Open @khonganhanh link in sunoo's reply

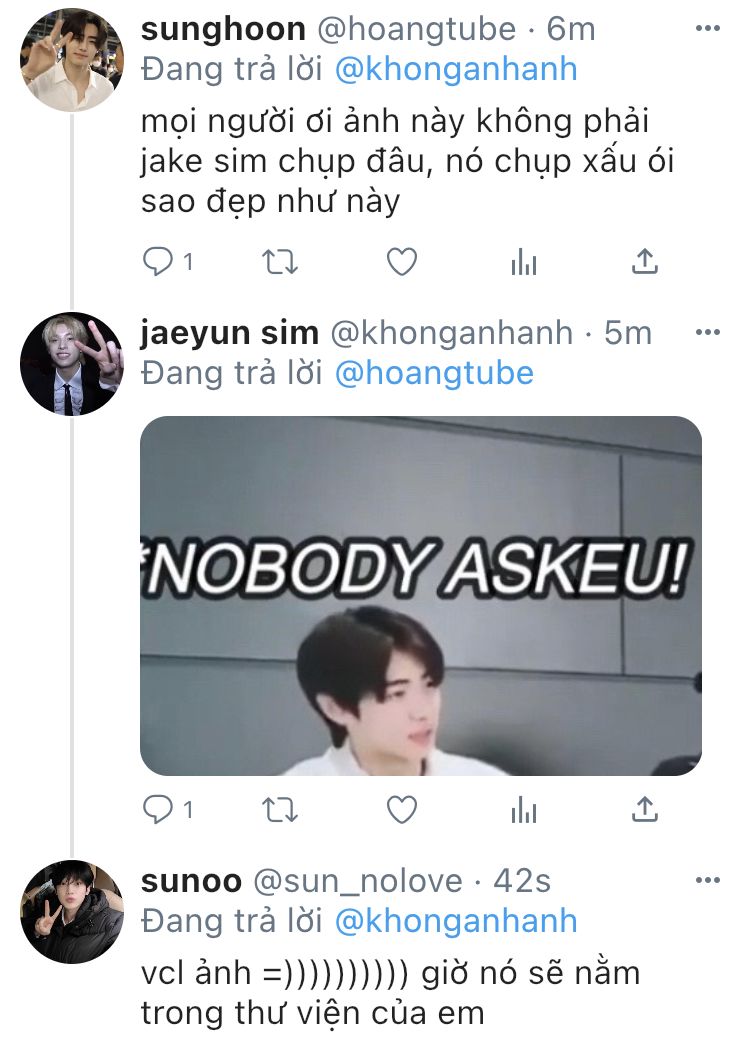[x=455, y=921]
